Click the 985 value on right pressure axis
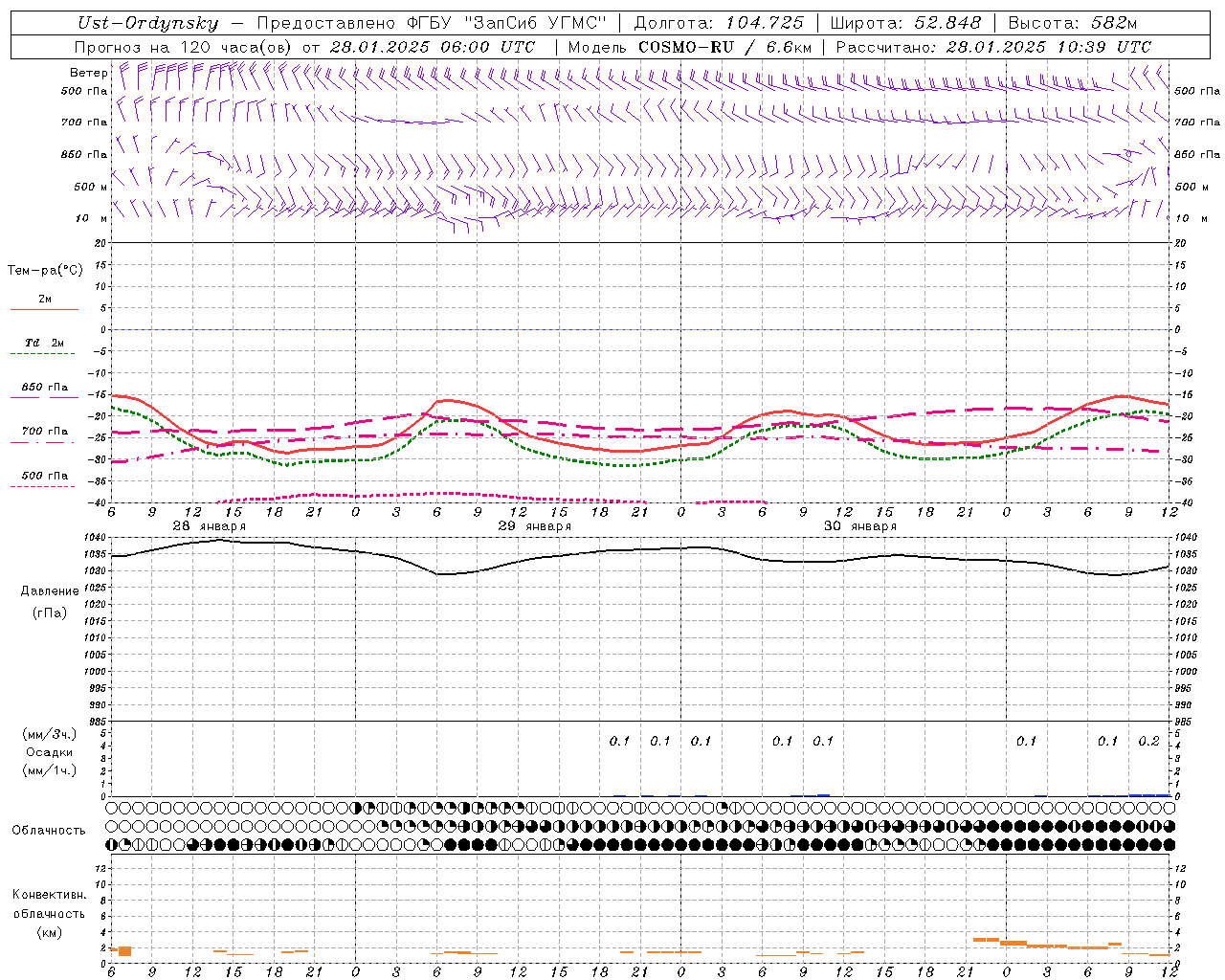 tap(1183, 722)
